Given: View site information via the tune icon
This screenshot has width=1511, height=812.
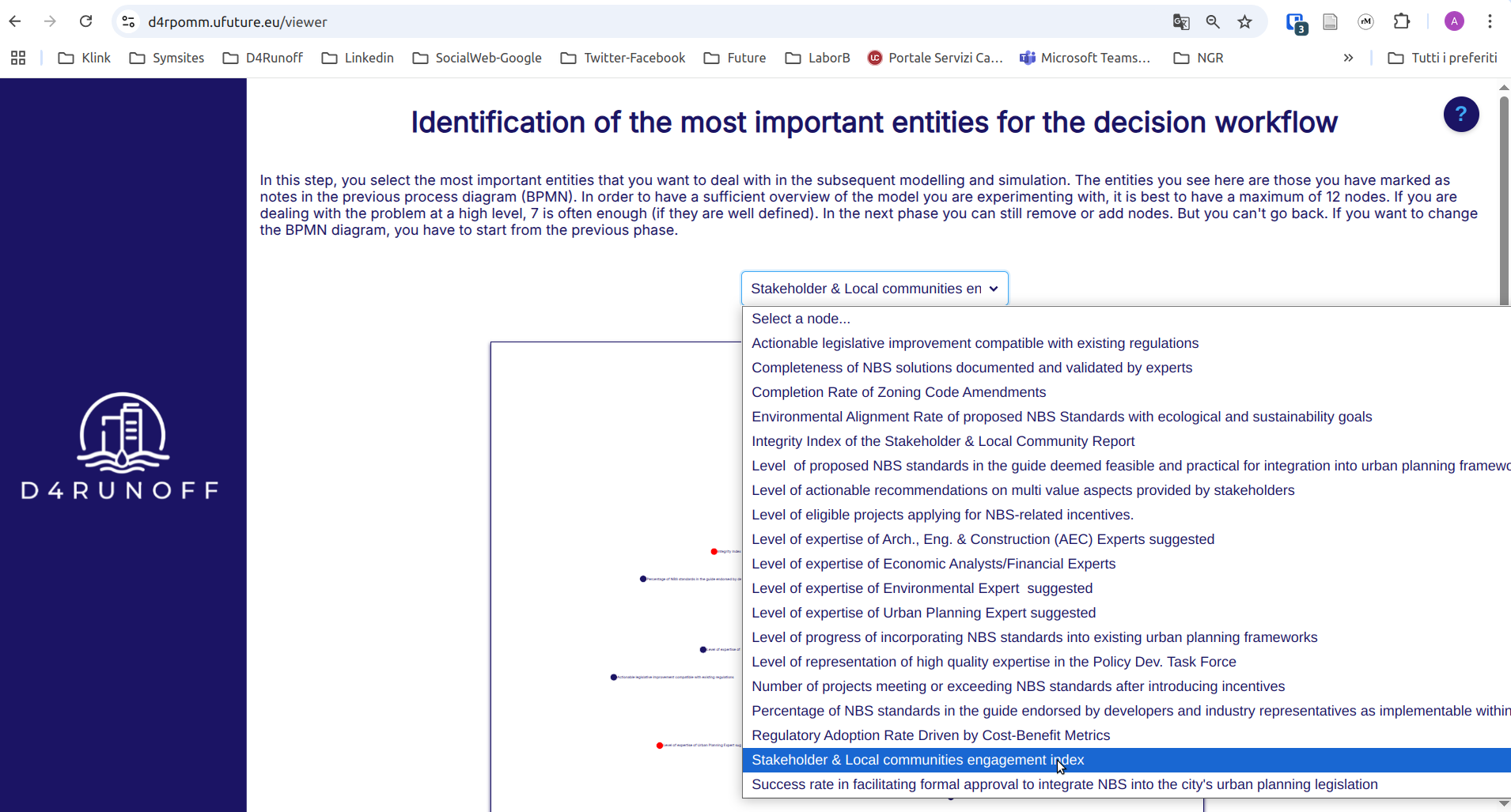Looking at the screenshot, I should pyautogui.click(x=127, y=21).
